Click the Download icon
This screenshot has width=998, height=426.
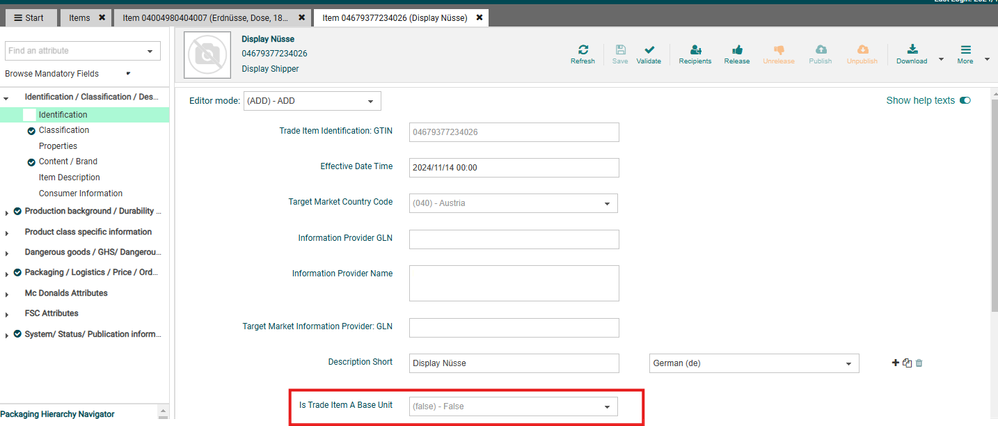tap(911, 50)
